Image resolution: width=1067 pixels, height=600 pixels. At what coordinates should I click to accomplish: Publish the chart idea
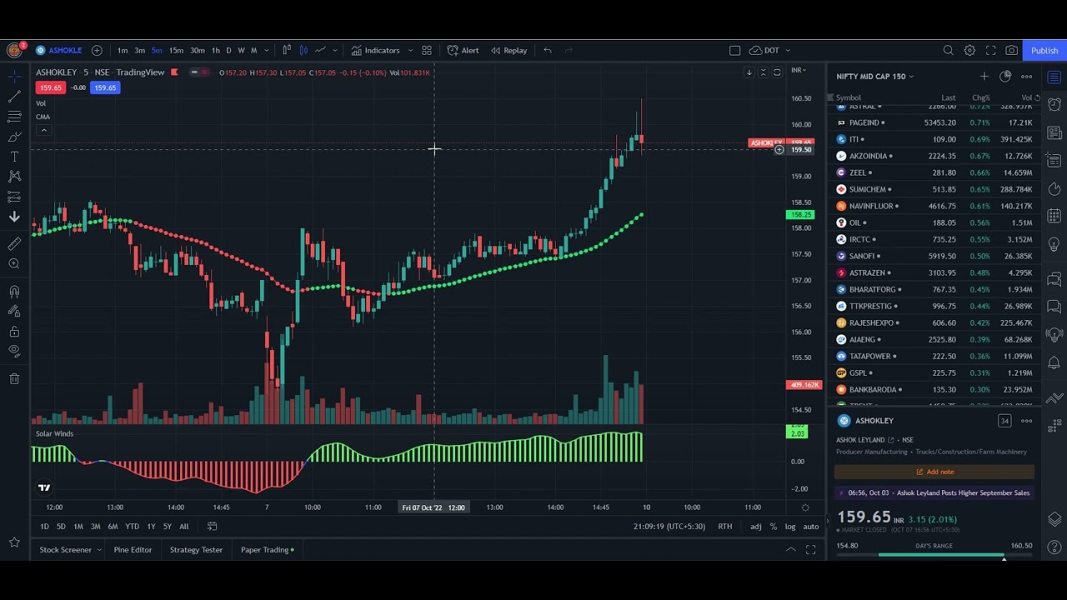point(1045,50)
